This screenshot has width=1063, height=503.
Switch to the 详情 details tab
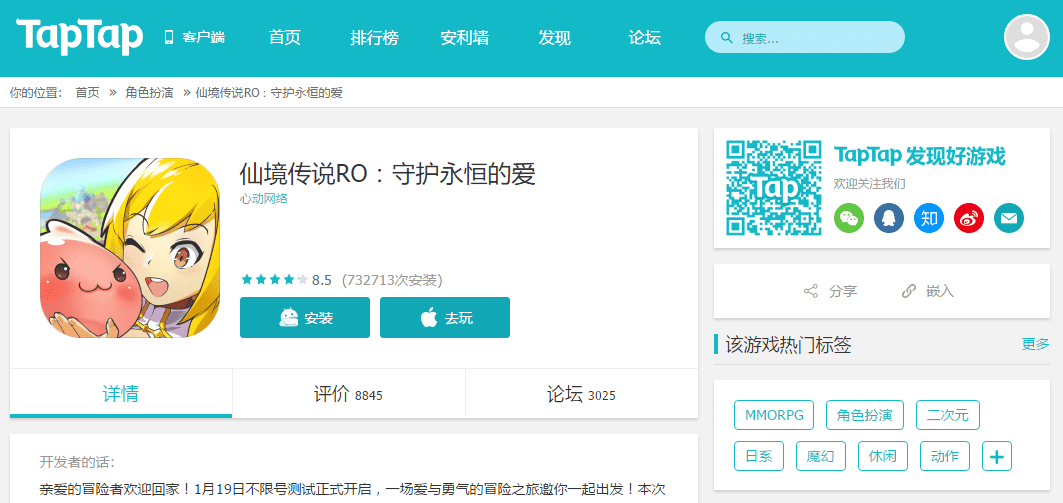121,394
